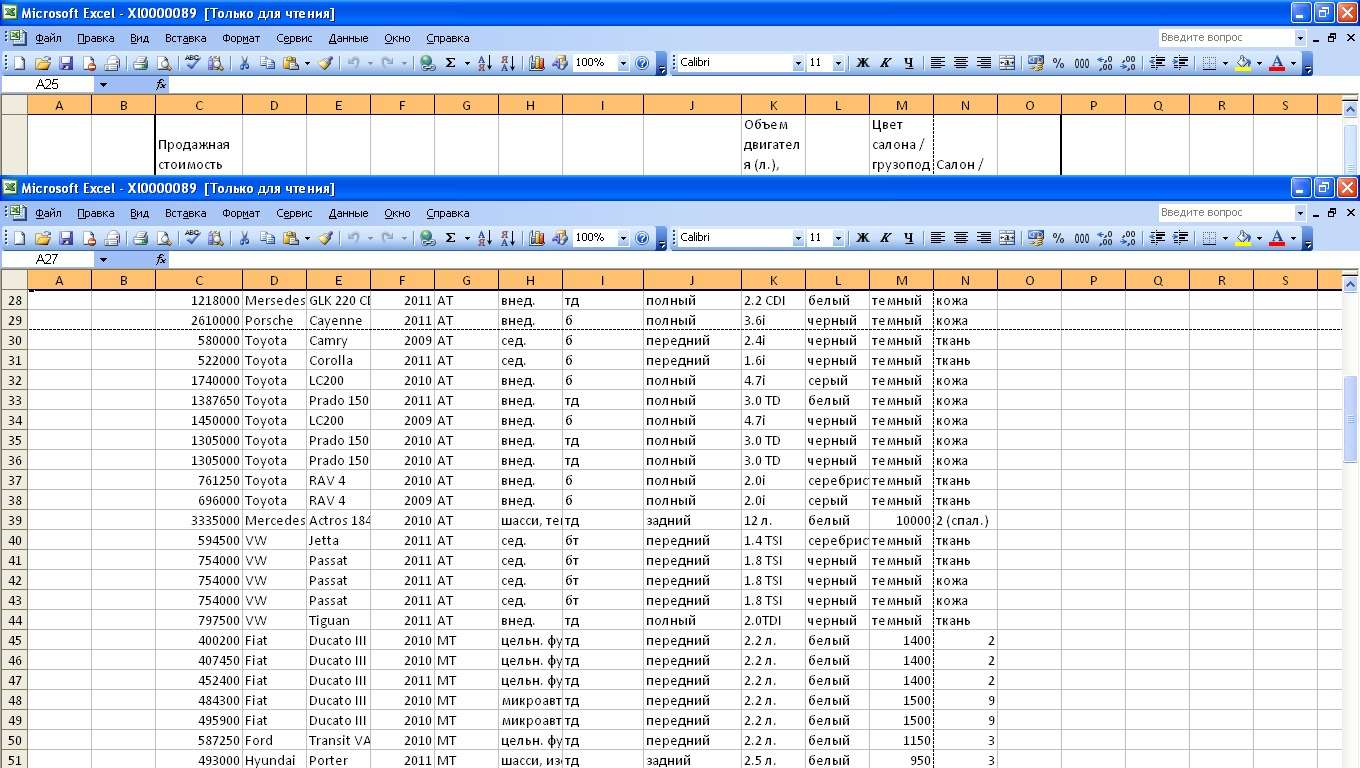This screenshot has width=1360, height=768.
Task: Expand the A27 name box dropdown
Action: (102, 259)
